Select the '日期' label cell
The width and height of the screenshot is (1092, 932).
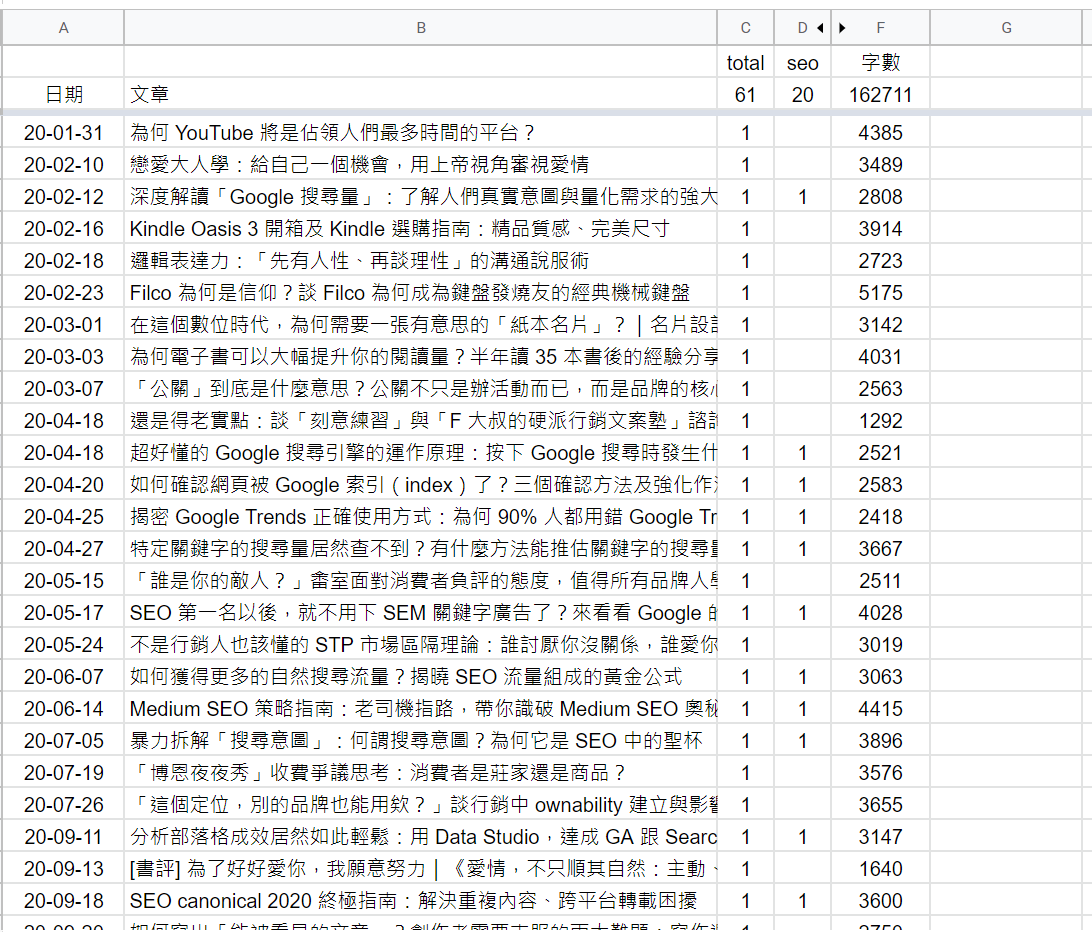[63, 95]
